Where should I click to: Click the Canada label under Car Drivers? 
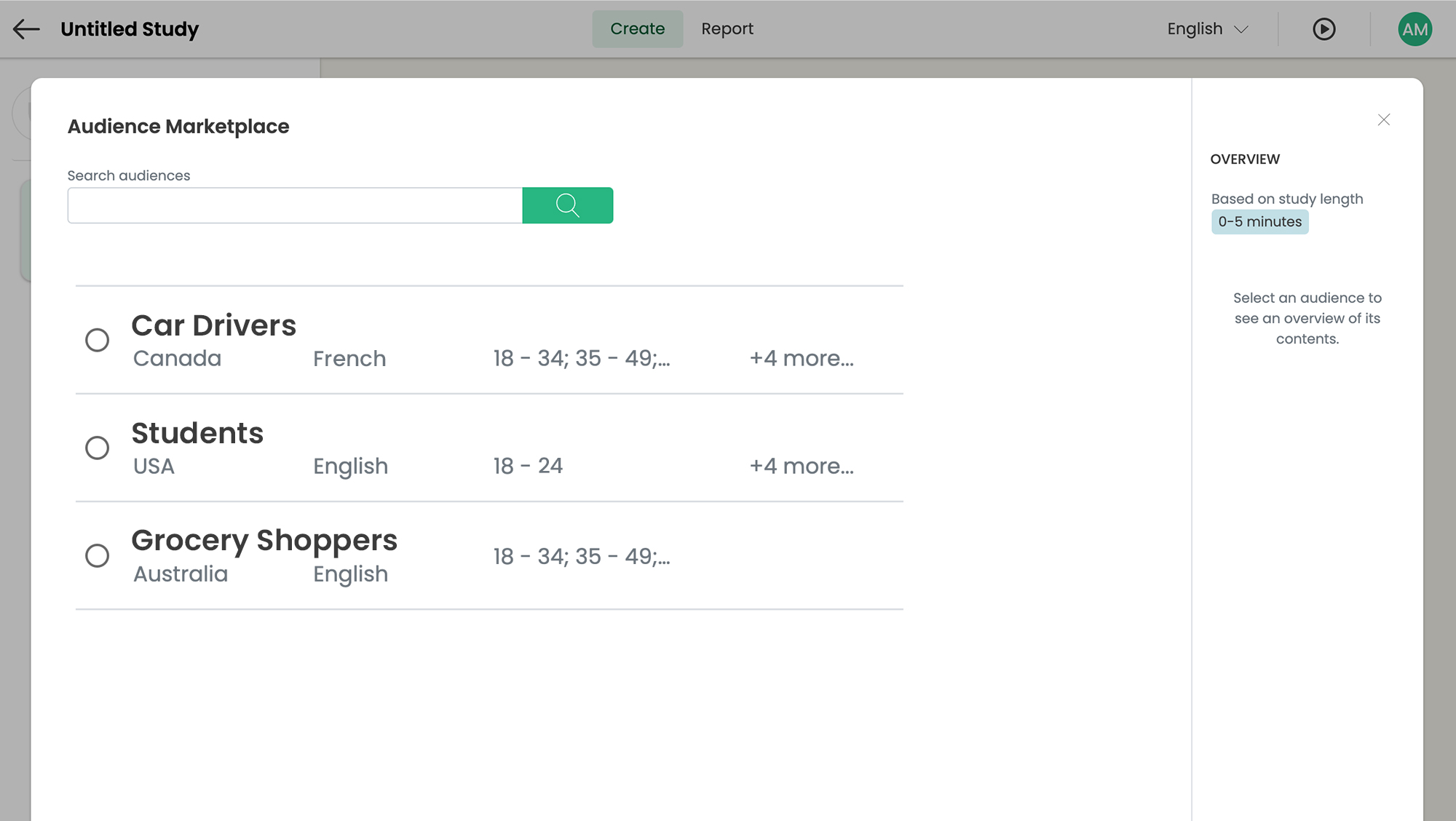point(176,358)
